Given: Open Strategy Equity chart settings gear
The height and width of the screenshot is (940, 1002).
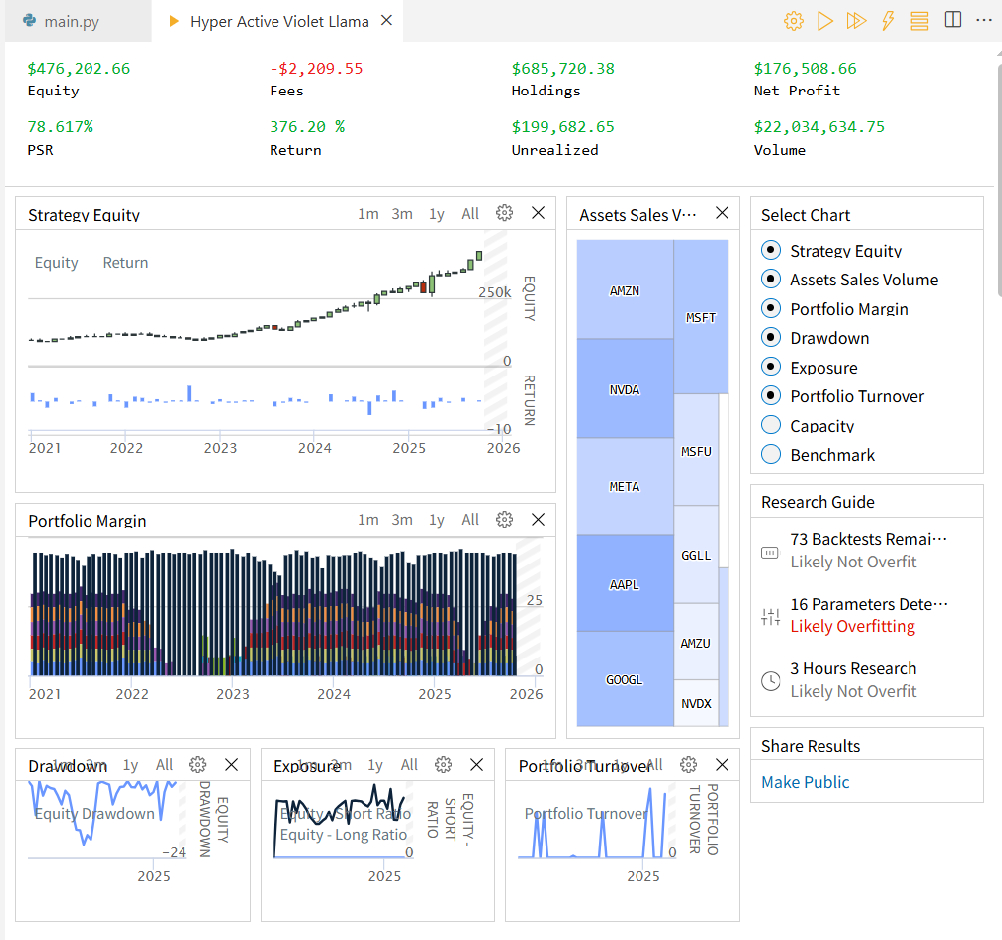Looking at the screenshot, I should (505, 213).
